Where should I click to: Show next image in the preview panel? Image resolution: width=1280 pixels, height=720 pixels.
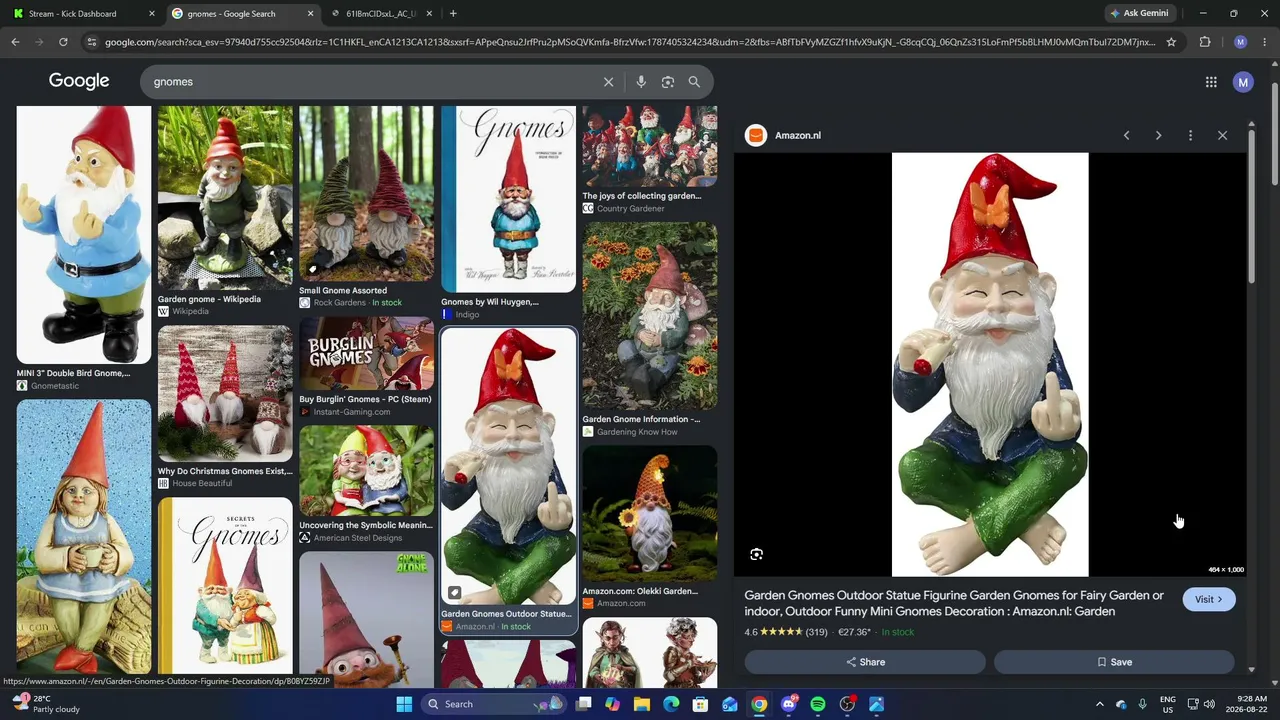1158,135
